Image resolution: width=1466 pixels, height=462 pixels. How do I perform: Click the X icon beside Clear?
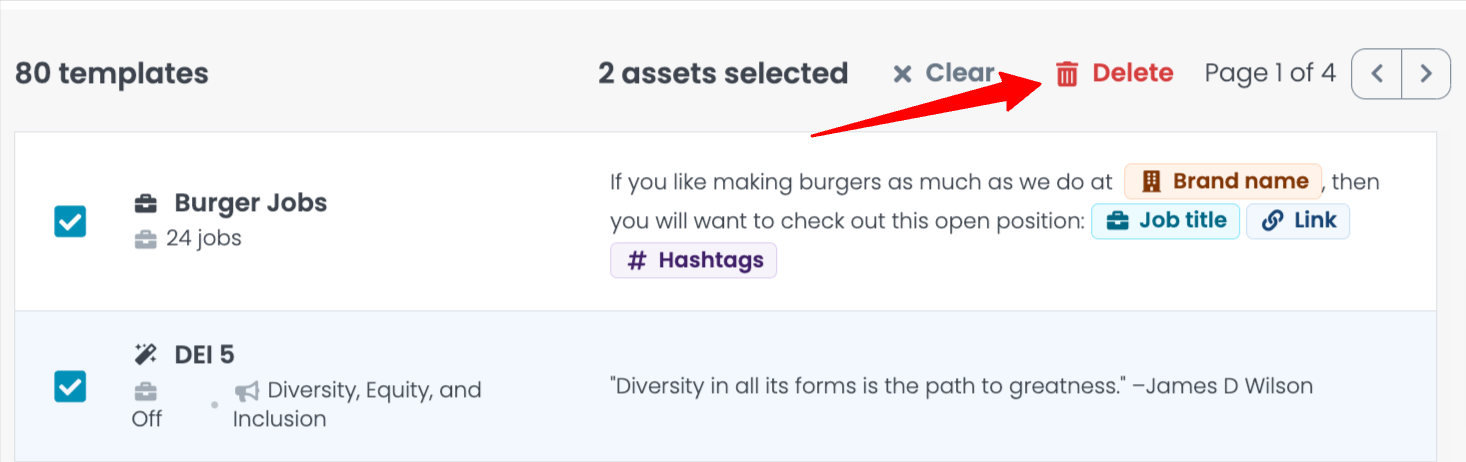[902, 74]
